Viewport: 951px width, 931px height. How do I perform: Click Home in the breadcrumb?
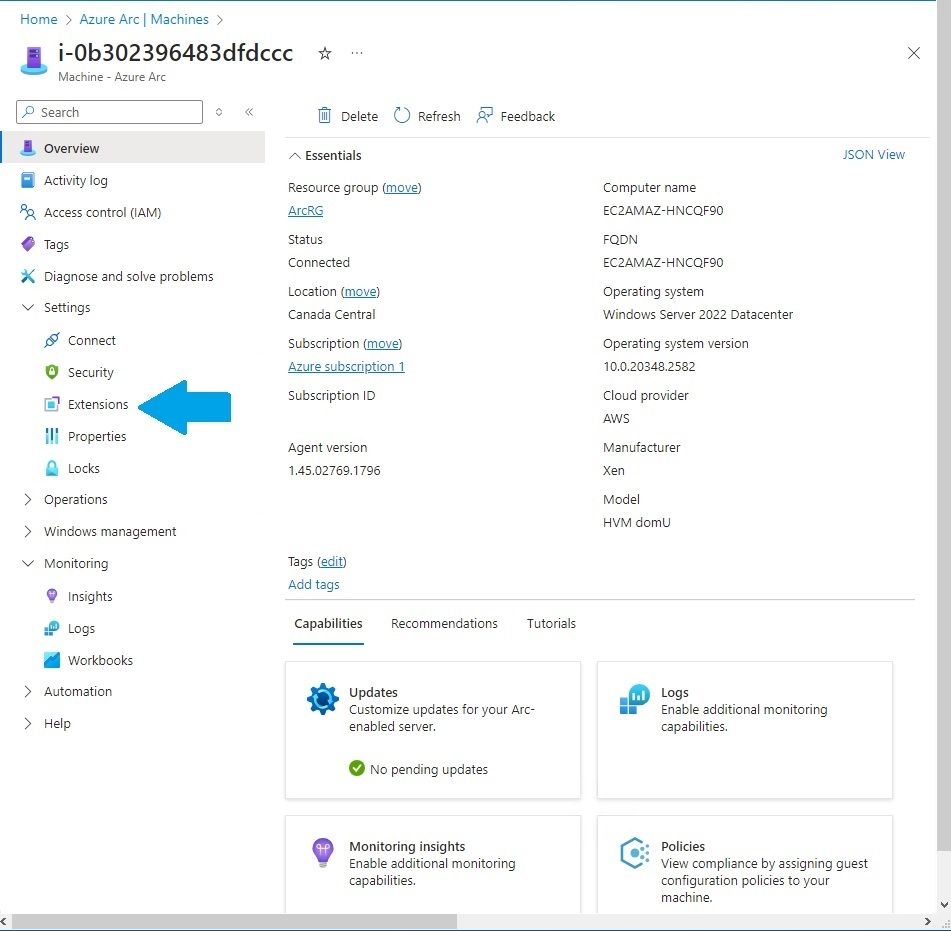click(x=39, y=19)
